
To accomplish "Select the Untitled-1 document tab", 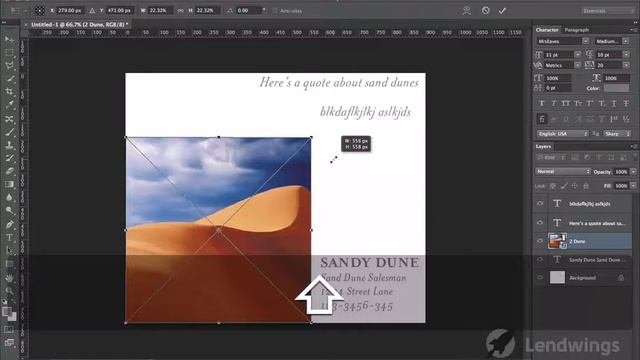I will coord(79,24).
